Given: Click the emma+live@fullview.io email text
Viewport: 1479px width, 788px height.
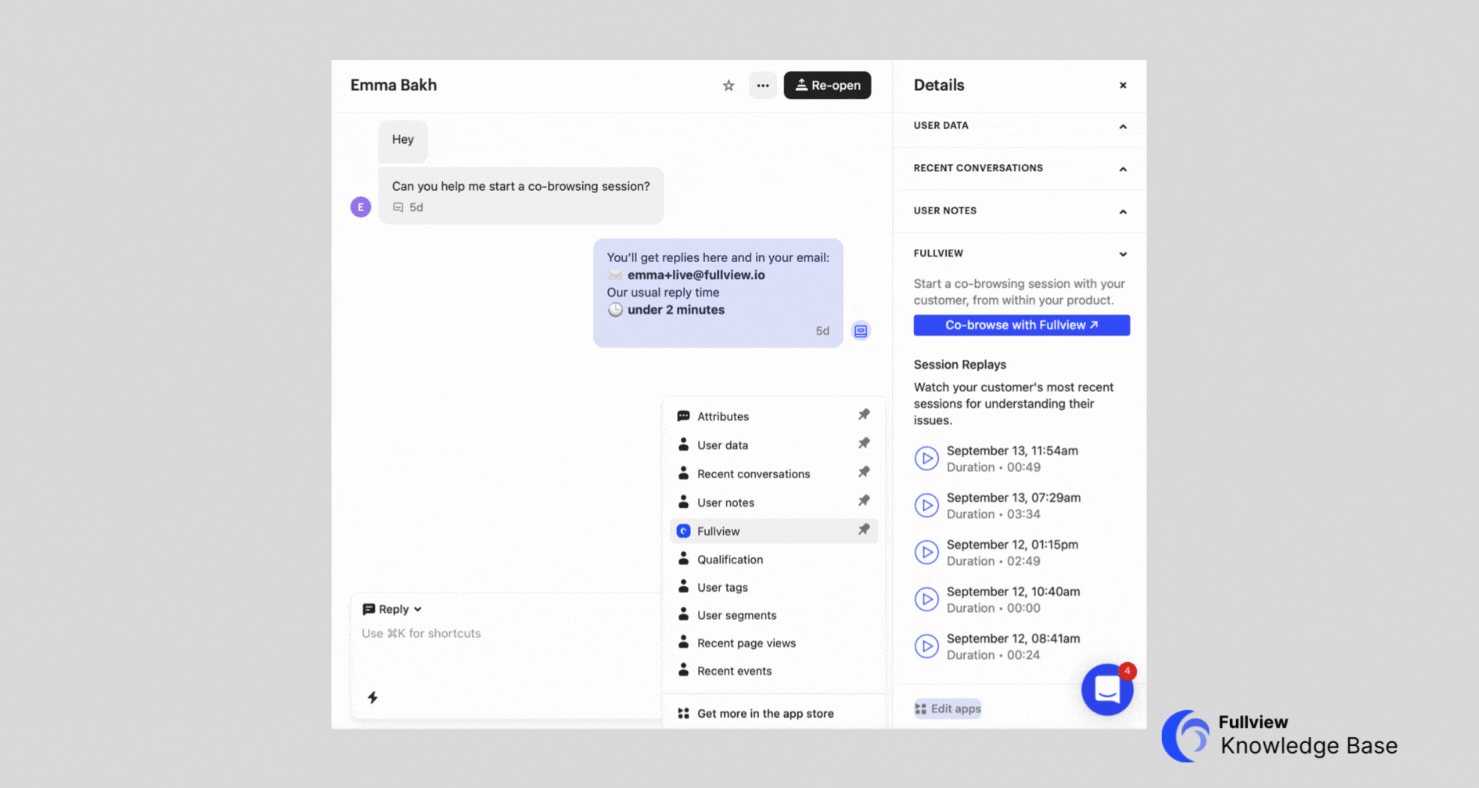Looking at the screenshot, I should coord(696,275).
